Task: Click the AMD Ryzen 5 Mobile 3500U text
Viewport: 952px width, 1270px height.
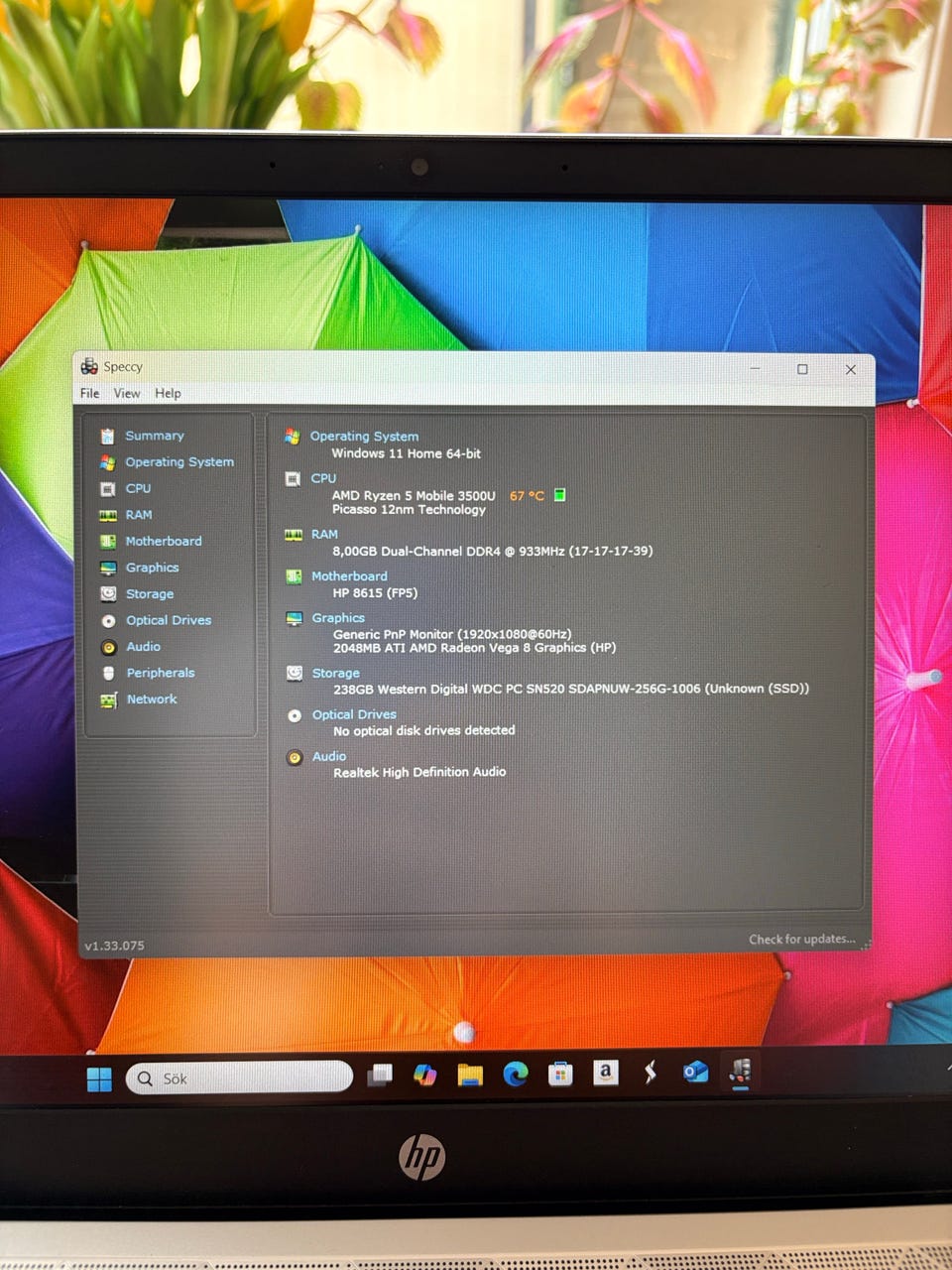Action: pos(414,495)
